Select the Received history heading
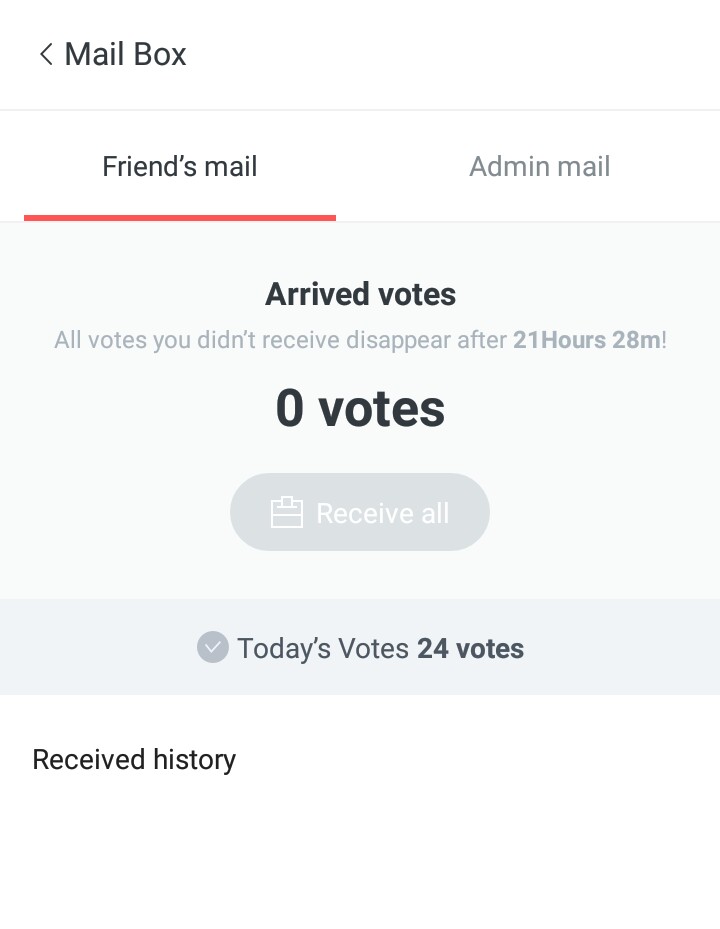This screenshot has height=929, width=720. pos(134,760)
